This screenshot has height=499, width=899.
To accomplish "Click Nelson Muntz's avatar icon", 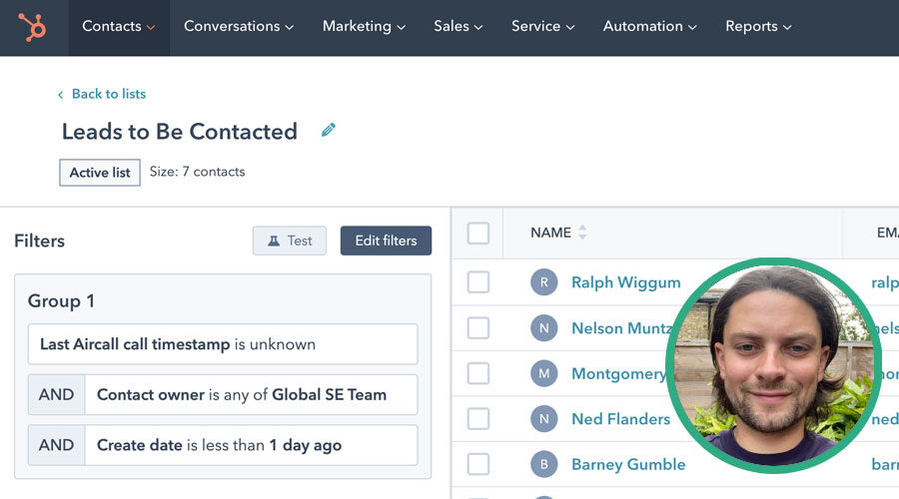I will [543, 328].
